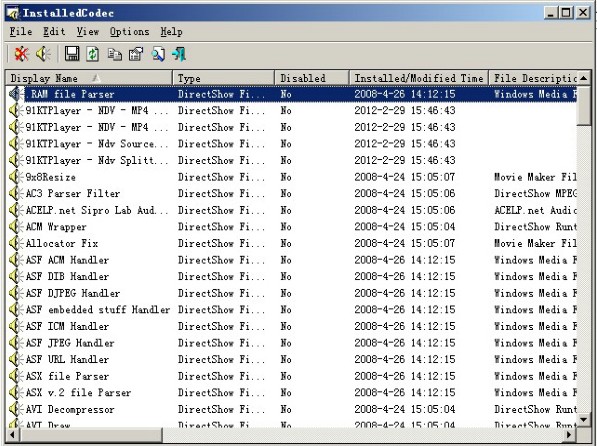Copy selected items using toolbar copy icon
This screenshot has width=597, height=446.
pos(115,54)
